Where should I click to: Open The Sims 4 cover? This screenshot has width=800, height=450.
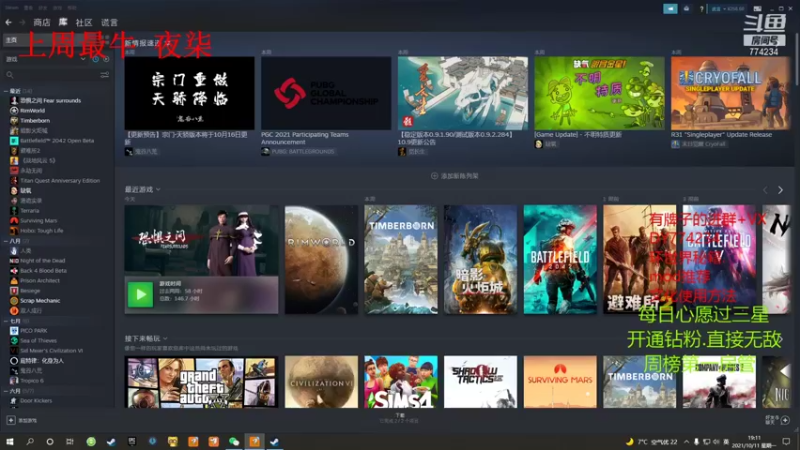pos(401,382)
